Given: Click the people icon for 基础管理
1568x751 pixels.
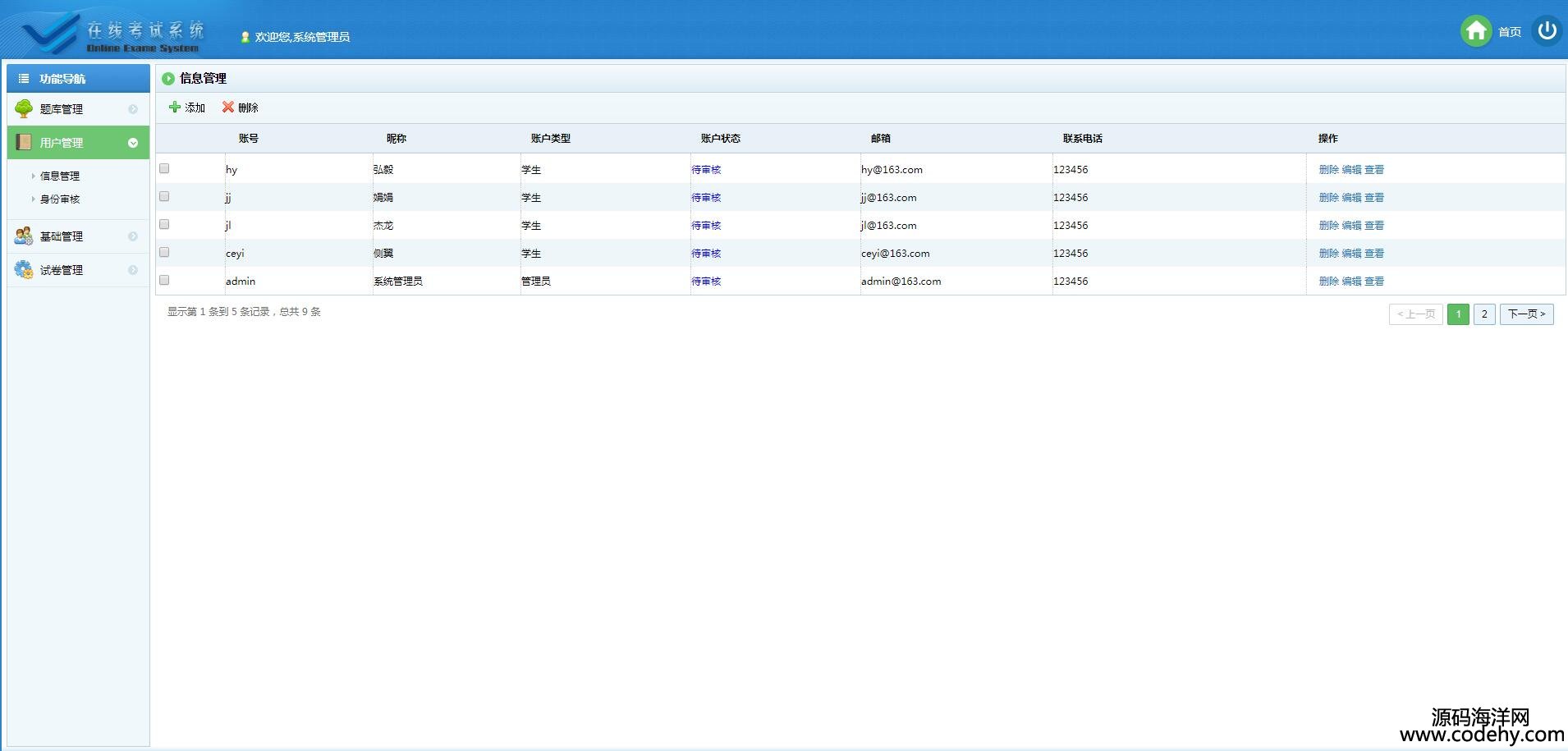Looking at the screenshot, I should click(x=24, y=236).
